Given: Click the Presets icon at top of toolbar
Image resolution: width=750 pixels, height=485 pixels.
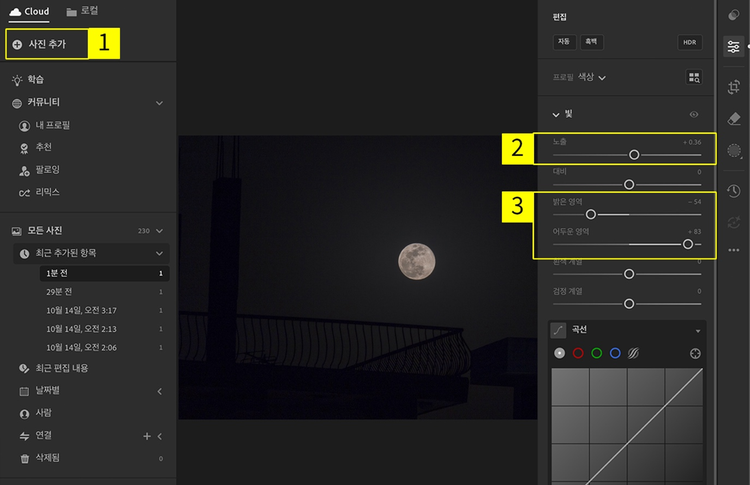Looking at the screenshot, I should coord(734,14).
